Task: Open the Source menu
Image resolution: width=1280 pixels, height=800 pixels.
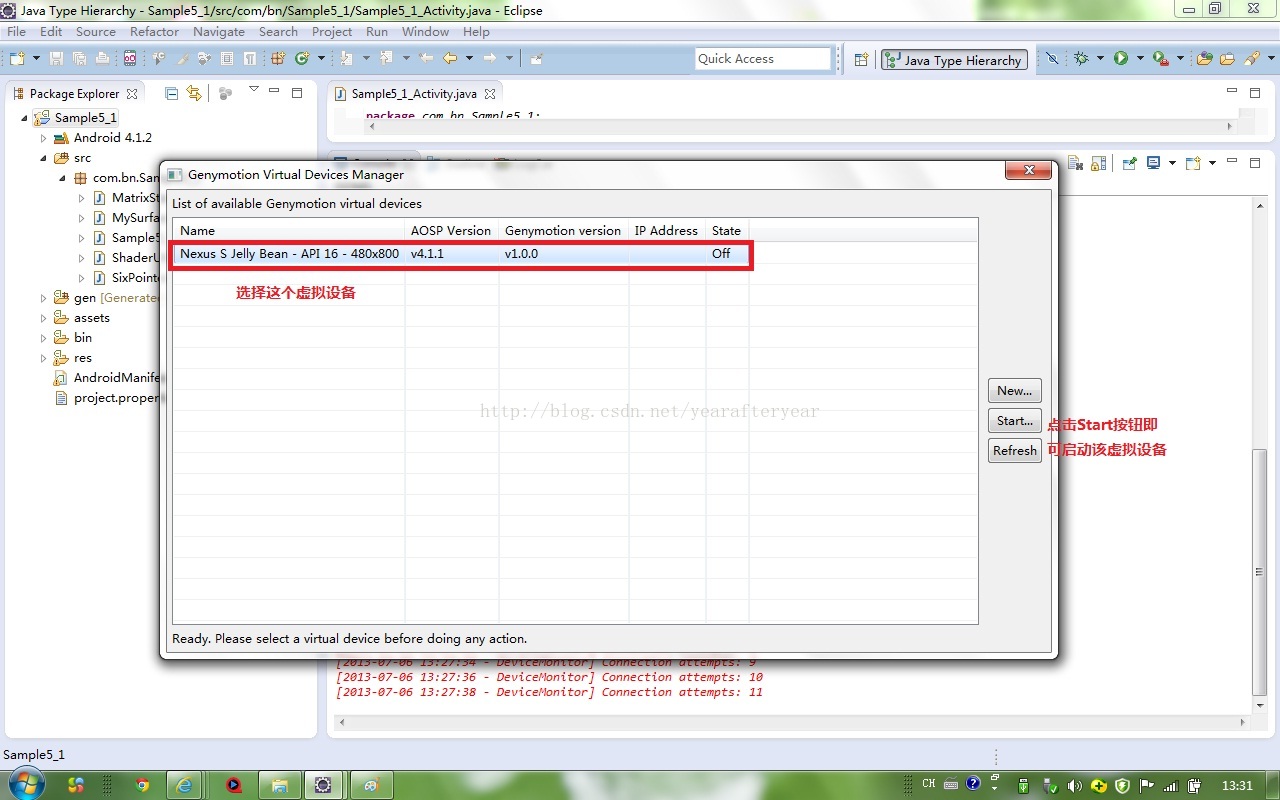Action: click(x=96, y=32)
